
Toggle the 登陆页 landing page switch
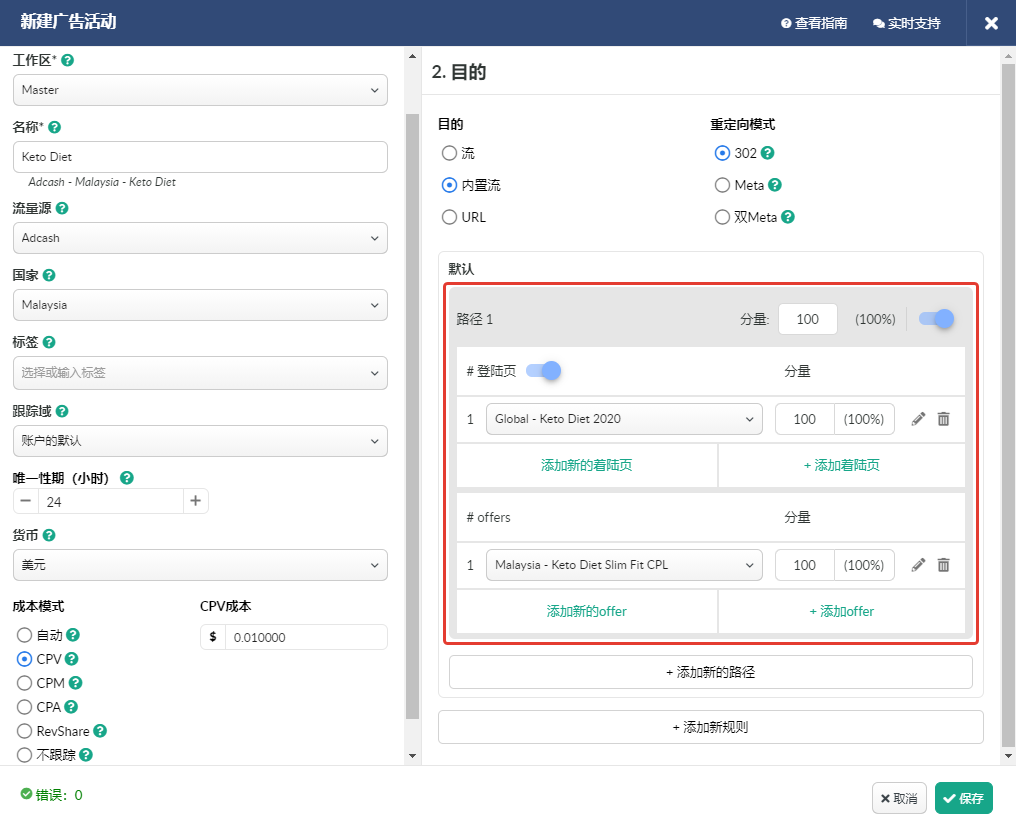point(543,371)
